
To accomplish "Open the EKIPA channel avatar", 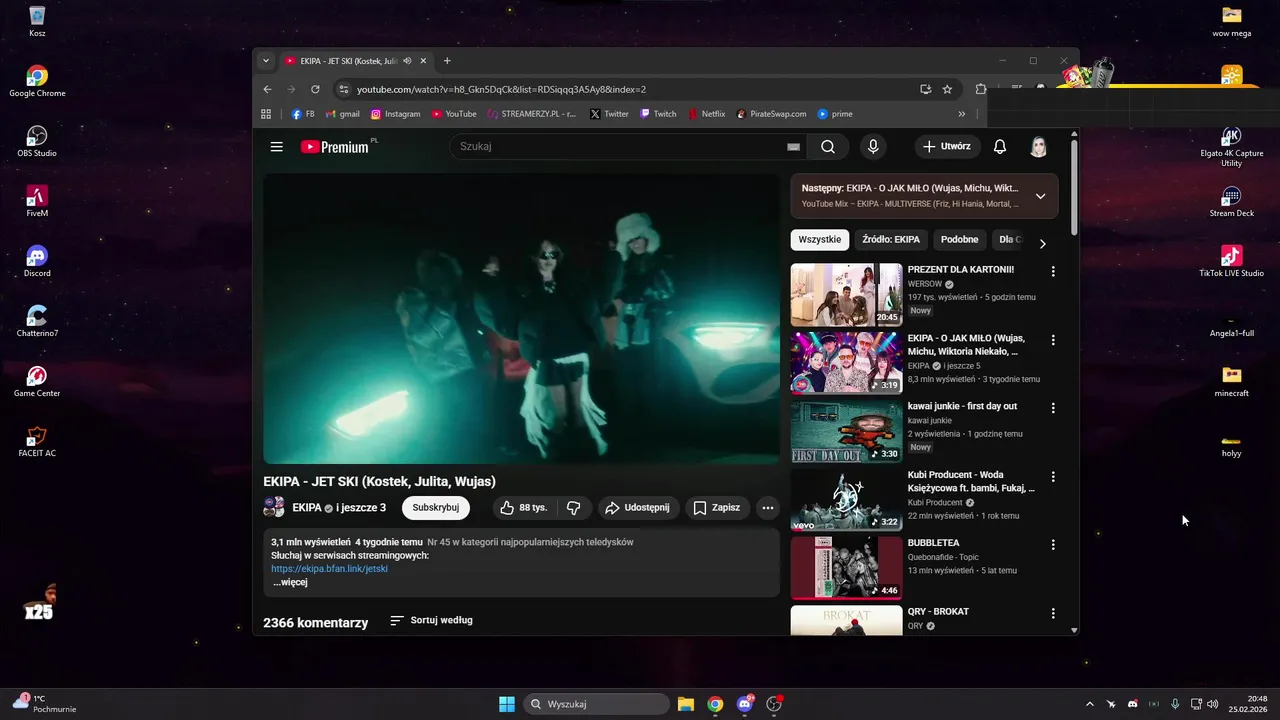I will coord(274,508).
